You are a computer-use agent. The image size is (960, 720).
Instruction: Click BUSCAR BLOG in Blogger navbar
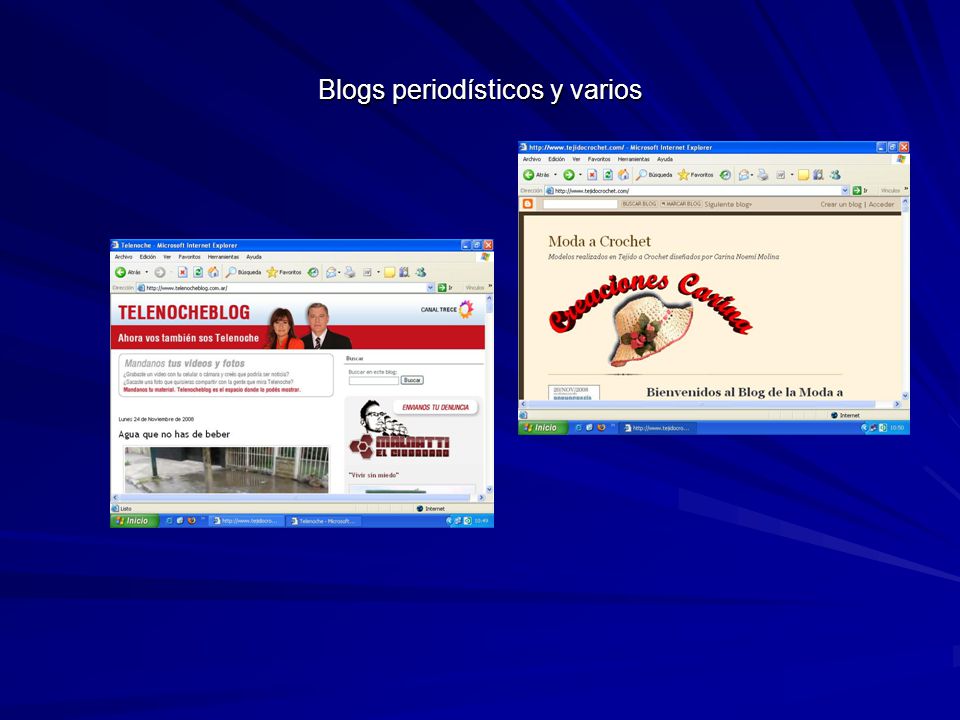(x=639, y=204)
